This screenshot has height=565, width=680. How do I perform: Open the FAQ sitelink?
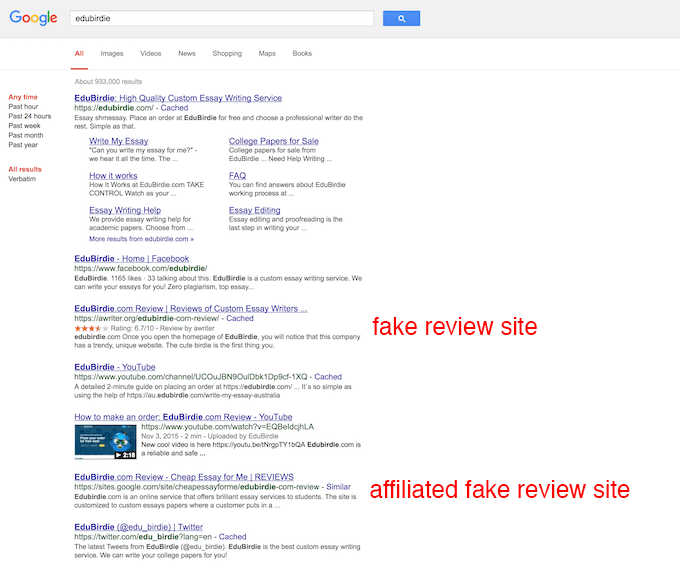click(x=237, y=176)
